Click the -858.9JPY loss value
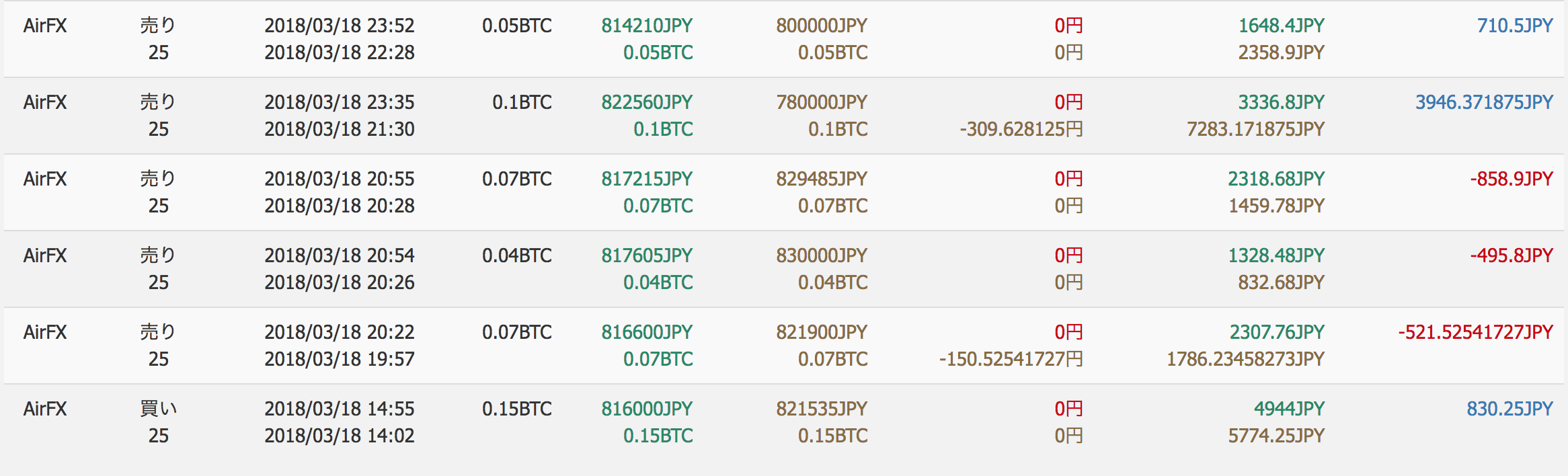Screen dimensions: 1568x476 [1512, 179]
